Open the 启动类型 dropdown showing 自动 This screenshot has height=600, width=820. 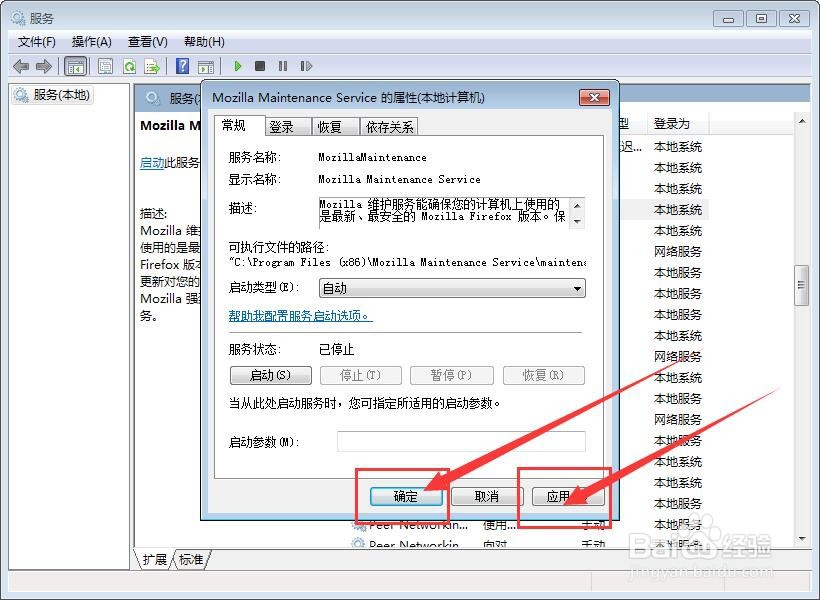452,288
